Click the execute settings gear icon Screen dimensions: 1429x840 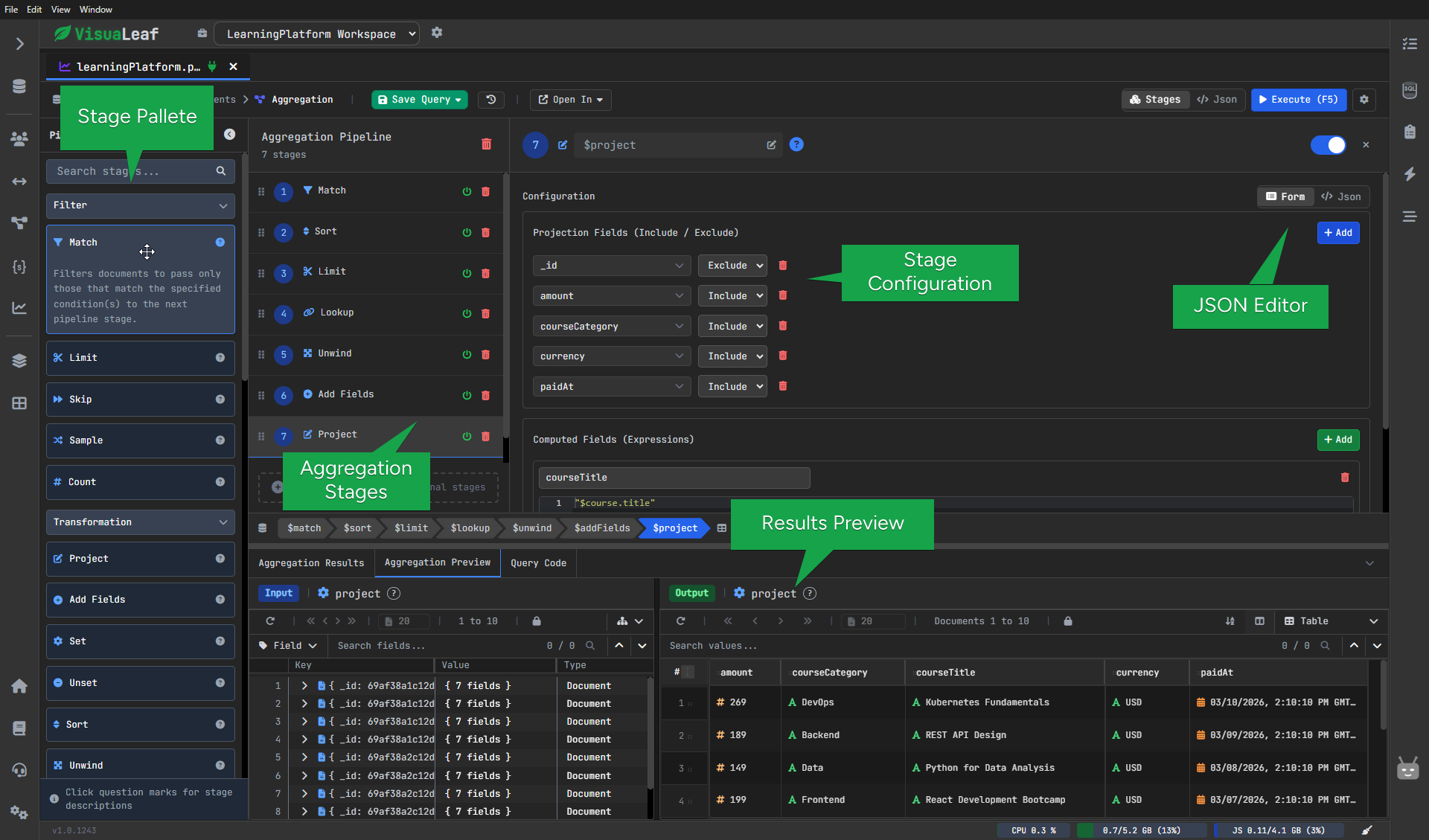(1364, 100)
